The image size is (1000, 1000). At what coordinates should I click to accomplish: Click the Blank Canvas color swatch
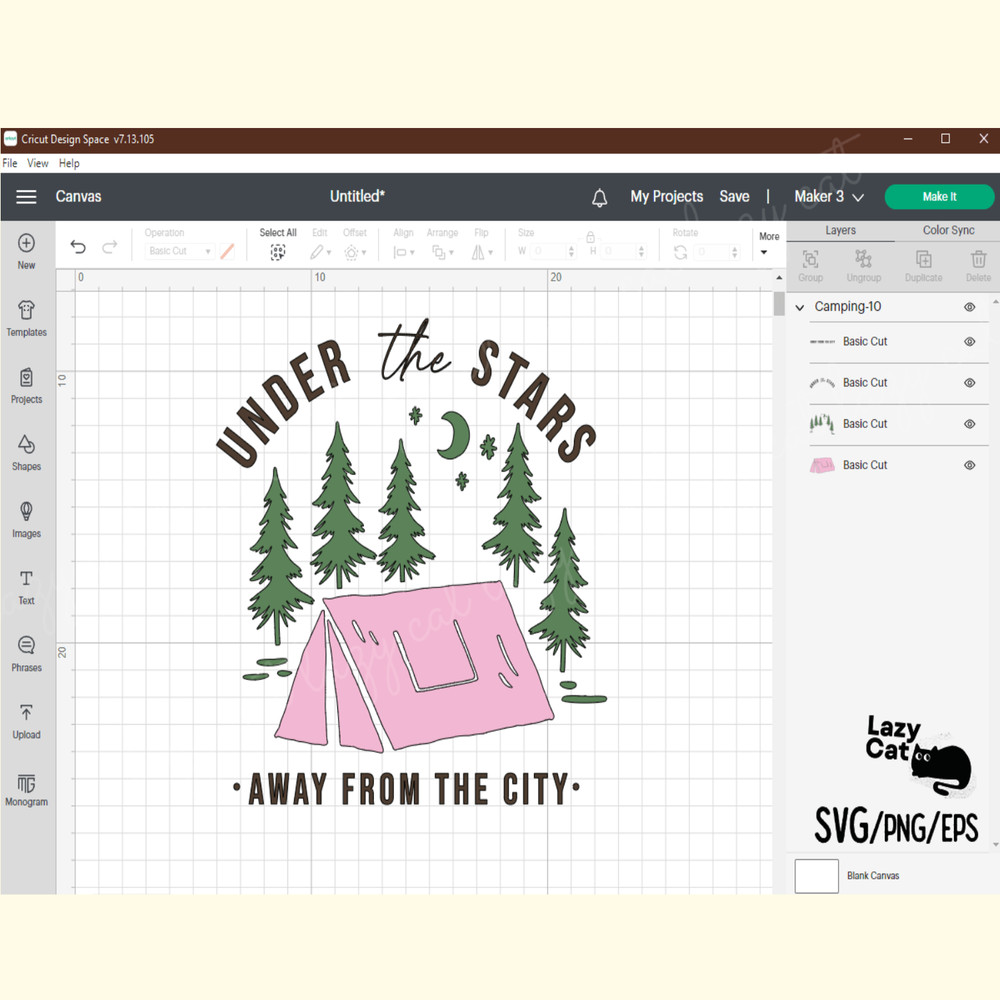816,875
